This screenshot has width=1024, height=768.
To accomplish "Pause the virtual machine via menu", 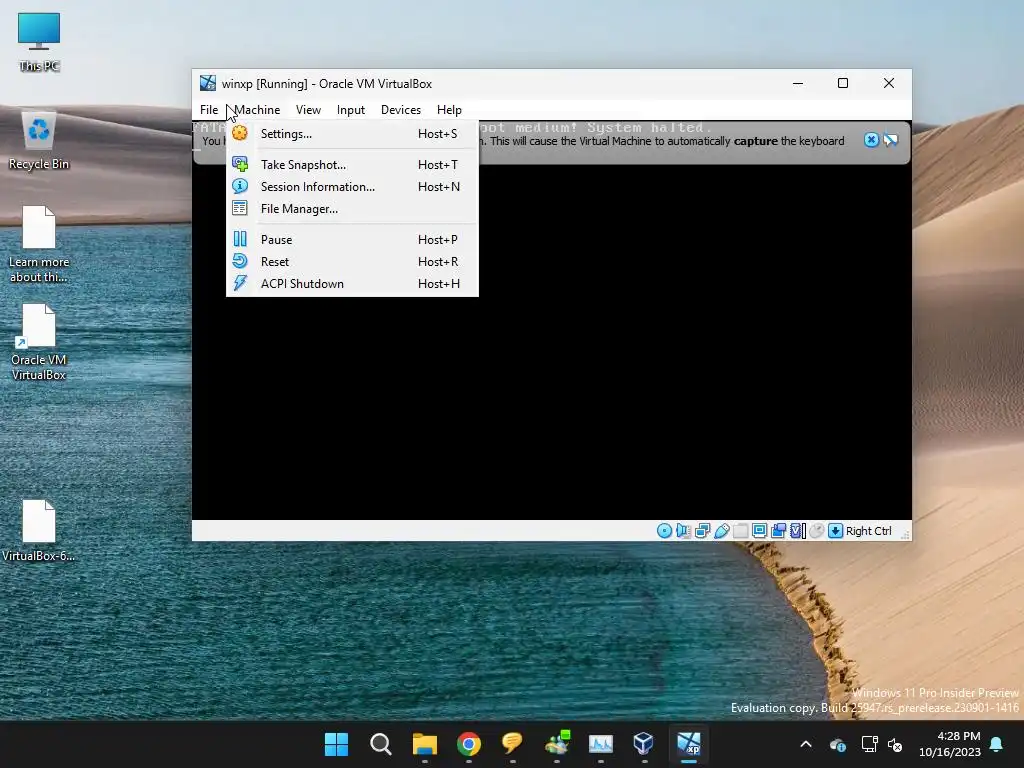I will click(352, 240).
